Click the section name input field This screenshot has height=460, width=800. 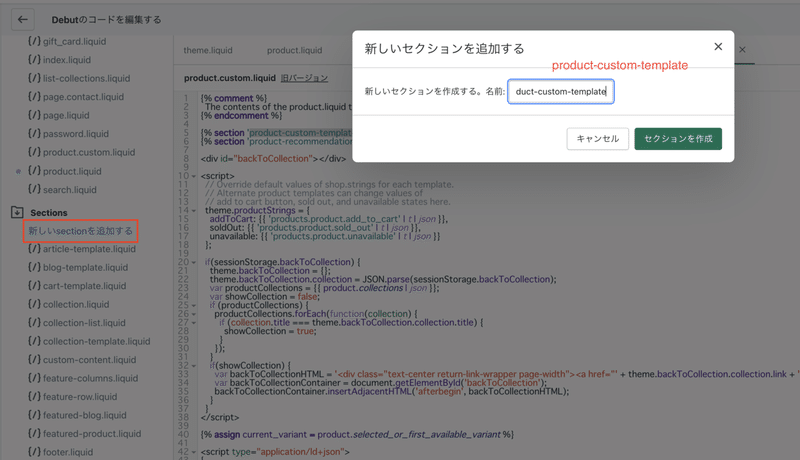tap(561, 91)
